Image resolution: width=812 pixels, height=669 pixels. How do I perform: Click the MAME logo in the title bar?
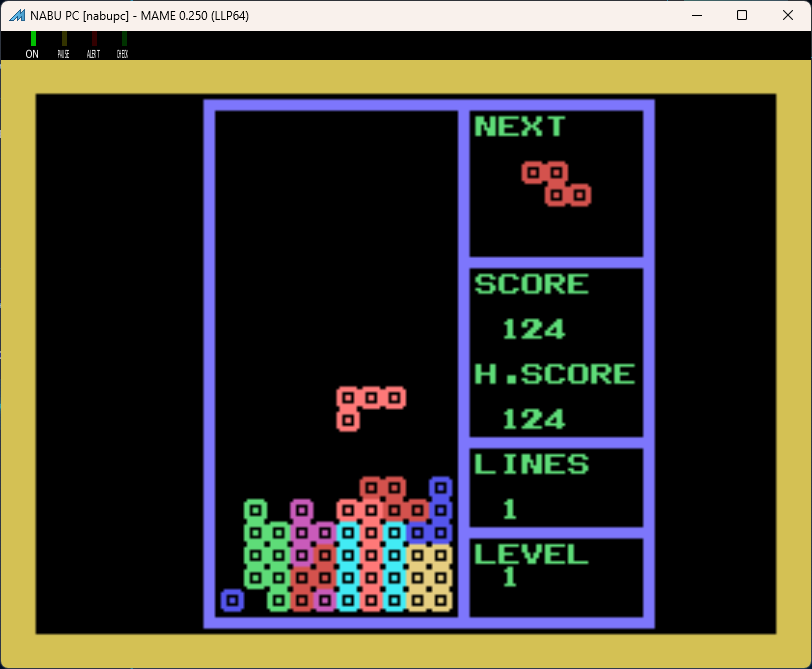pos(17,15)
